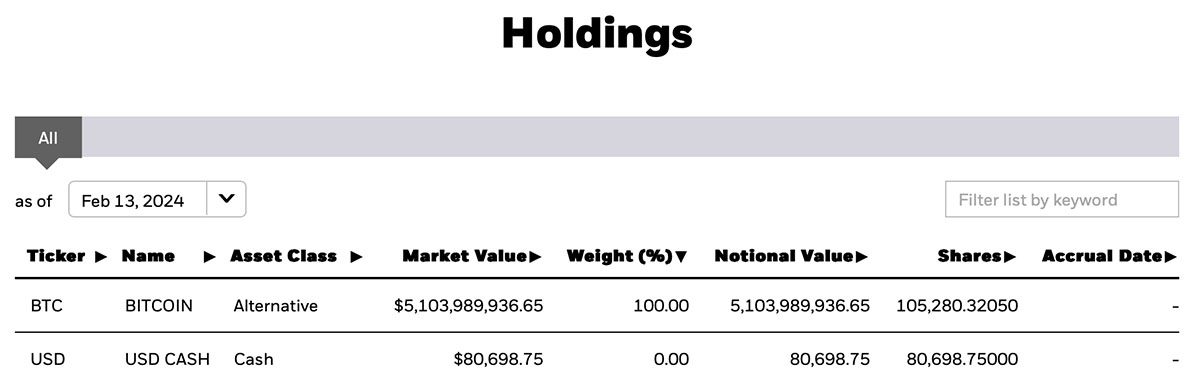Viewport: 1200px width, 391px height.
Task: Sort by Ticker column arrow
Action: point(101,257)
